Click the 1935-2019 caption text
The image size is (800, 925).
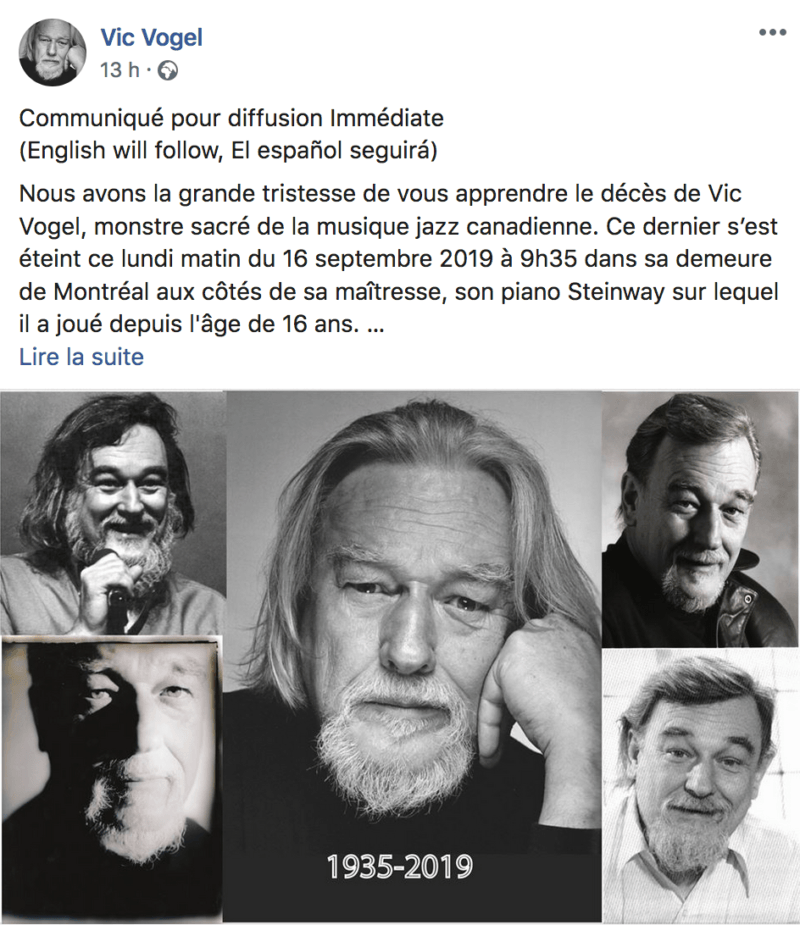[x=400, y=867]
